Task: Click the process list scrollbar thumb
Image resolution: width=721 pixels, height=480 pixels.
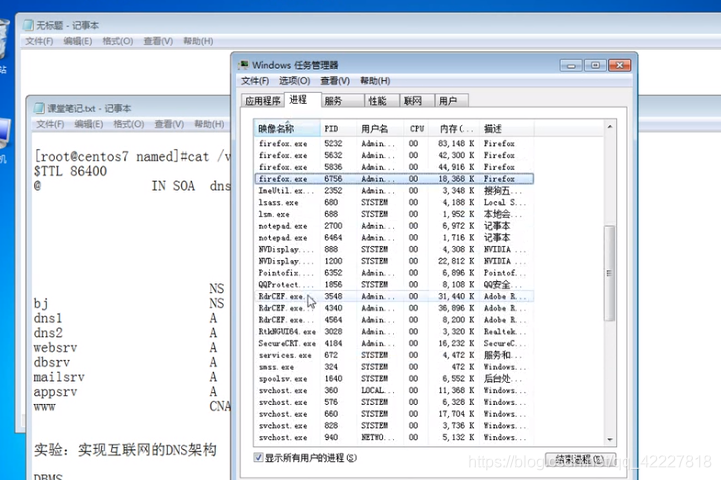Action: tap(610, 273)
